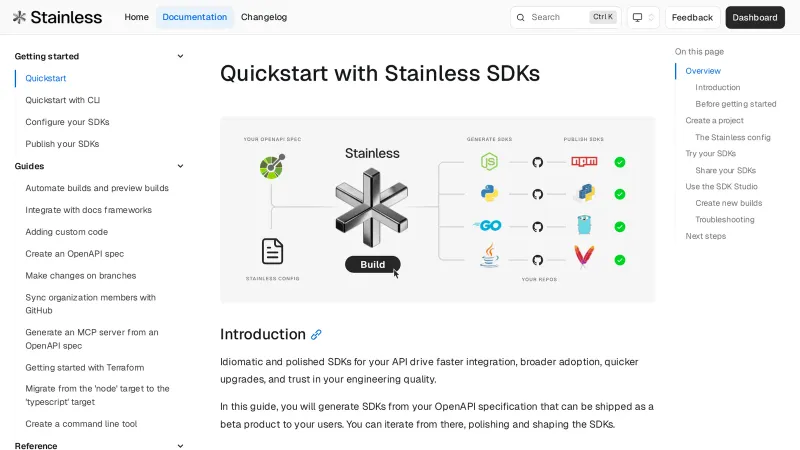
Task: Click the Build button in diagram
Action: (372, 265)
